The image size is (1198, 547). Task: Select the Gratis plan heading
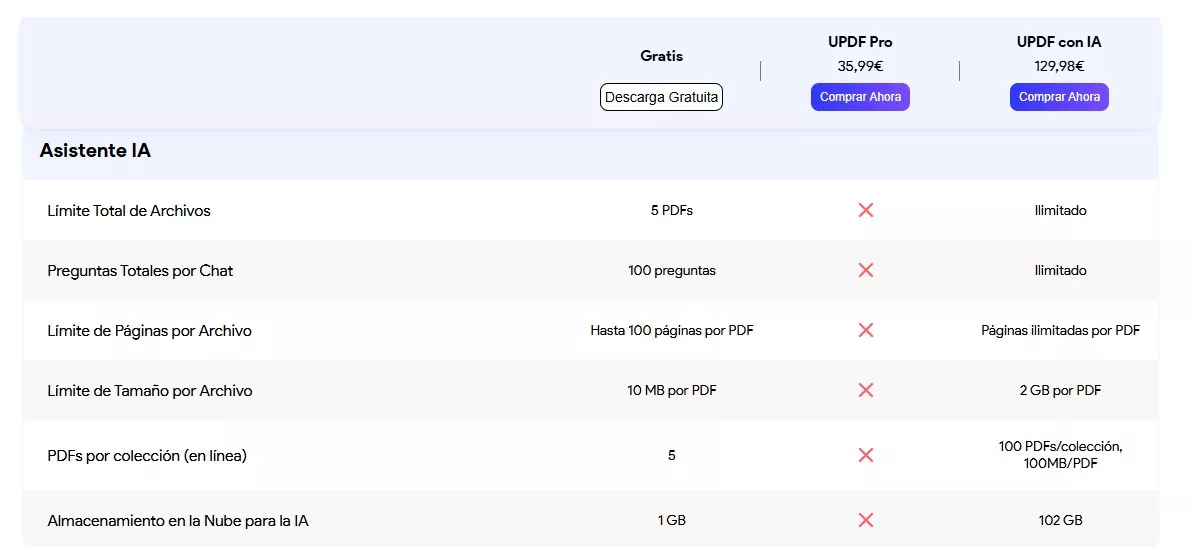[x=662, y=56]
